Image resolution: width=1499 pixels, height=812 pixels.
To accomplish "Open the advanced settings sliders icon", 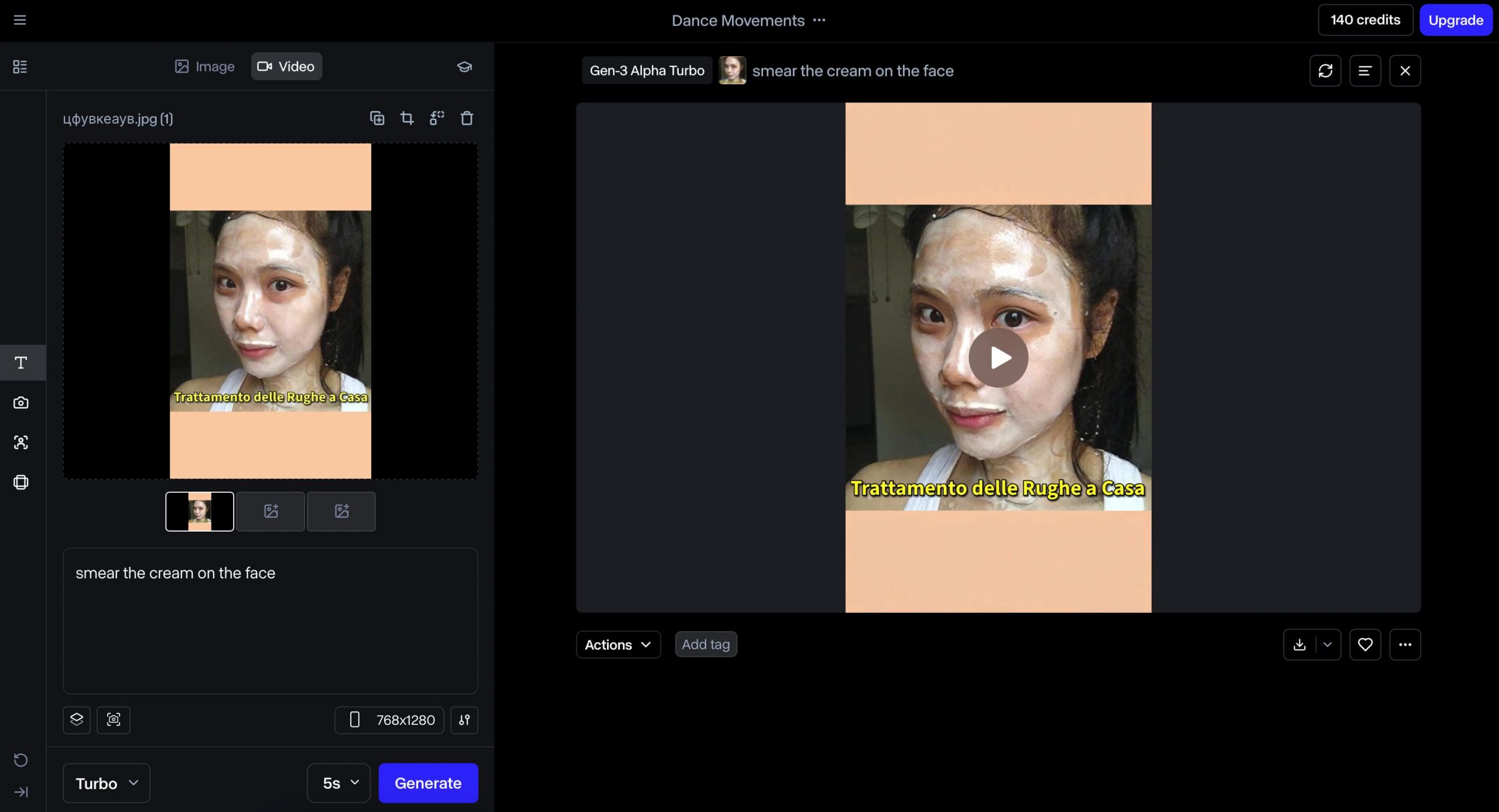I will click(x=464, y=720).
